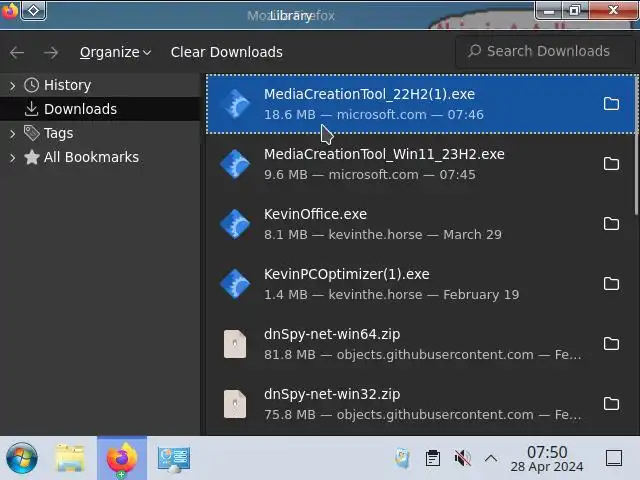Unmute audio via the volume tray icon
This screenshot has width=640, height=480.
coord(462,458)
